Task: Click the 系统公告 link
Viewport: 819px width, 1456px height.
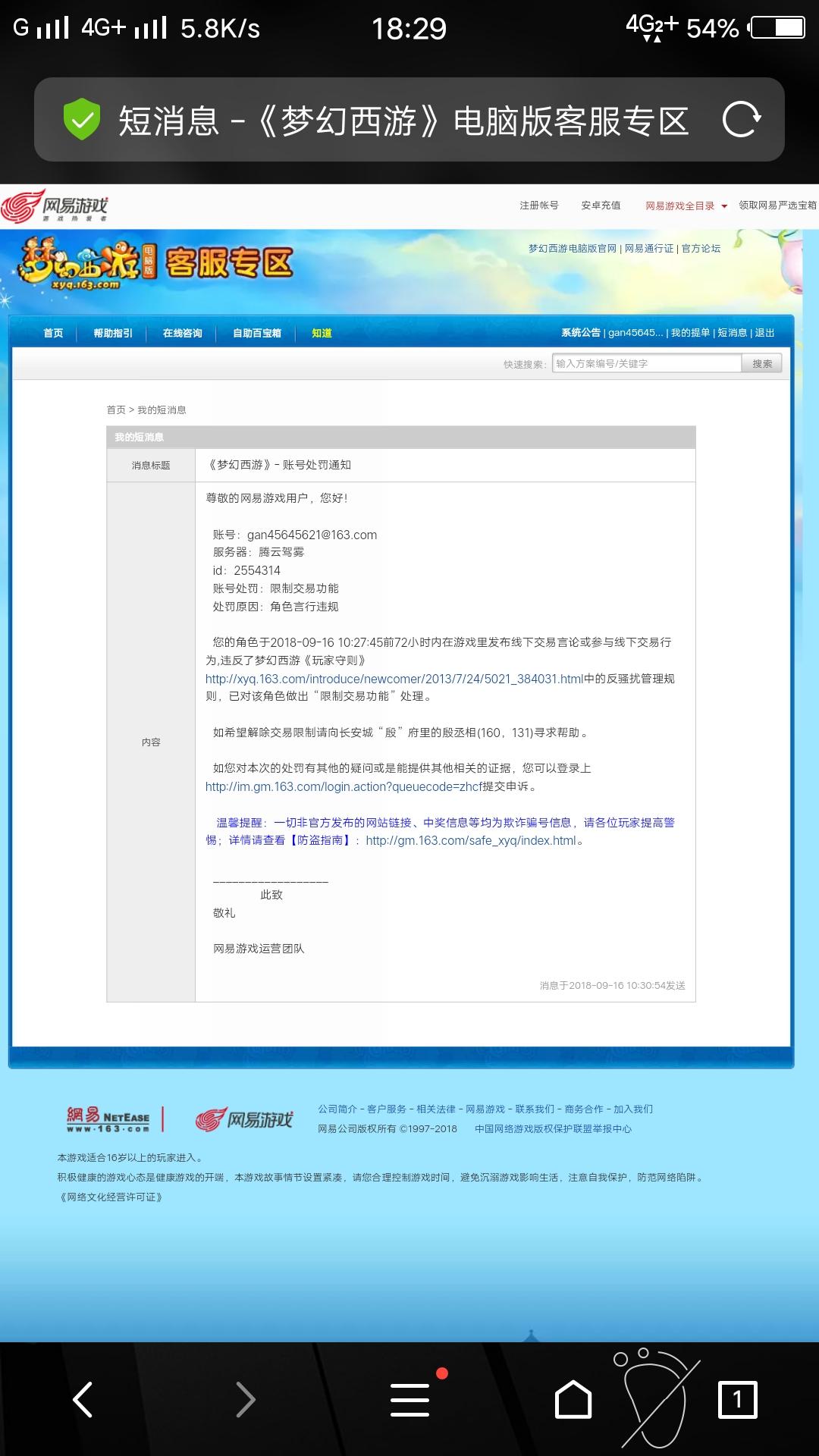Action: tap(581, 332)
